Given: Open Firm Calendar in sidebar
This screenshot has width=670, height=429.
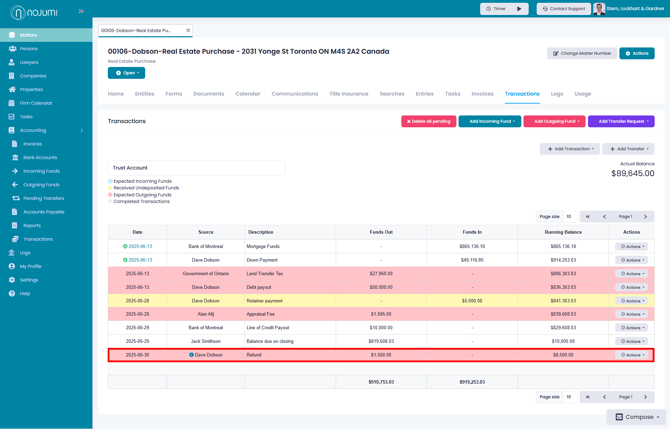Looking at the screenshot, I should coord(36,103).
